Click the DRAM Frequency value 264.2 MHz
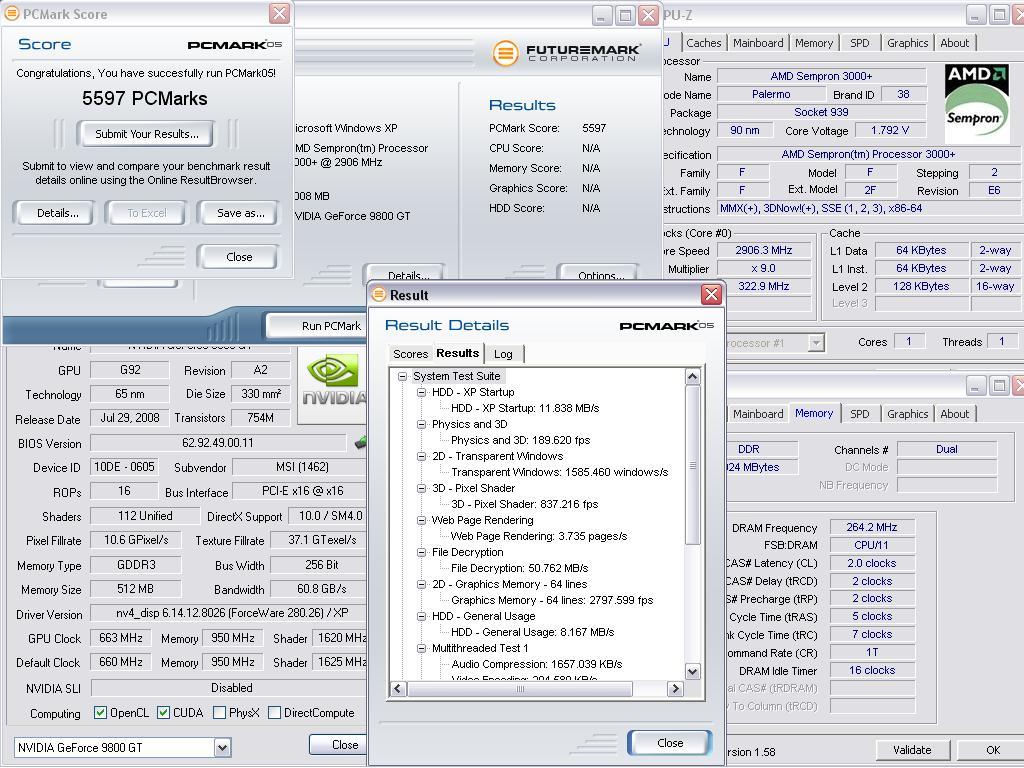This screenshot has height=768, width=1024. click(871, 527)
